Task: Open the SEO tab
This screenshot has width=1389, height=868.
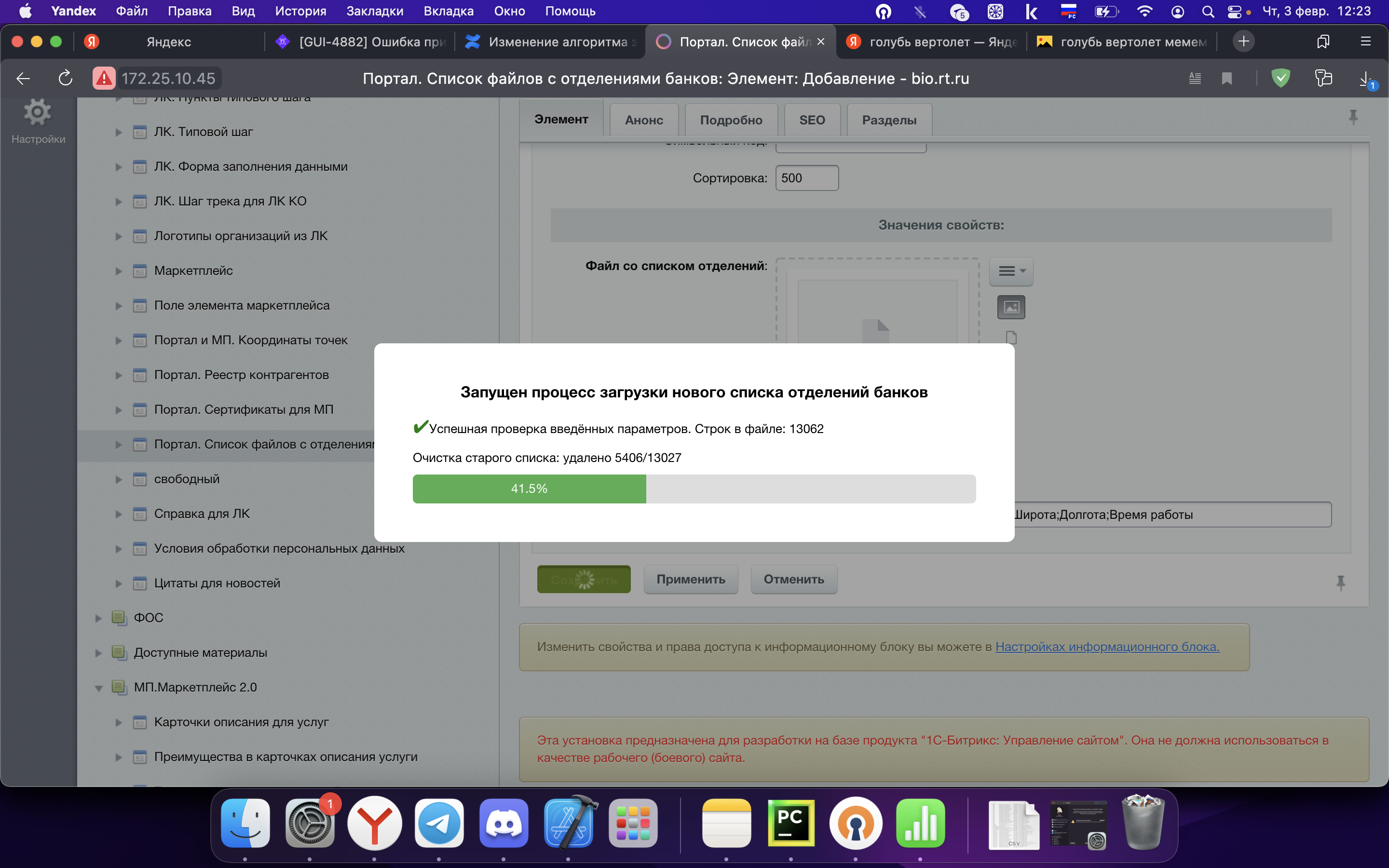Action: click(812, 120)
